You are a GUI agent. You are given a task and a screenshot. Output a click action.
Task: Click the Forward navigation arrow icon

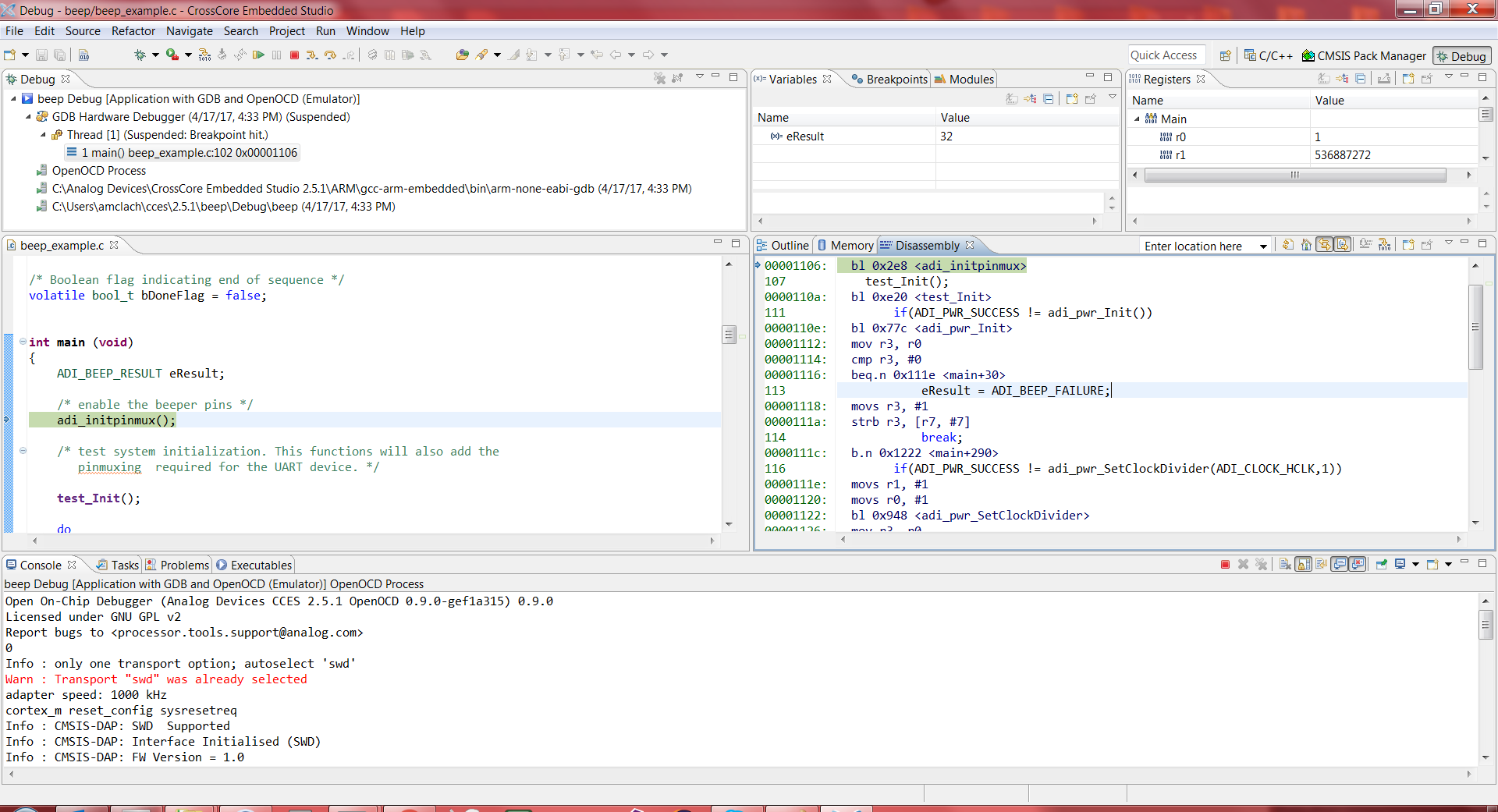click(648, 55)
